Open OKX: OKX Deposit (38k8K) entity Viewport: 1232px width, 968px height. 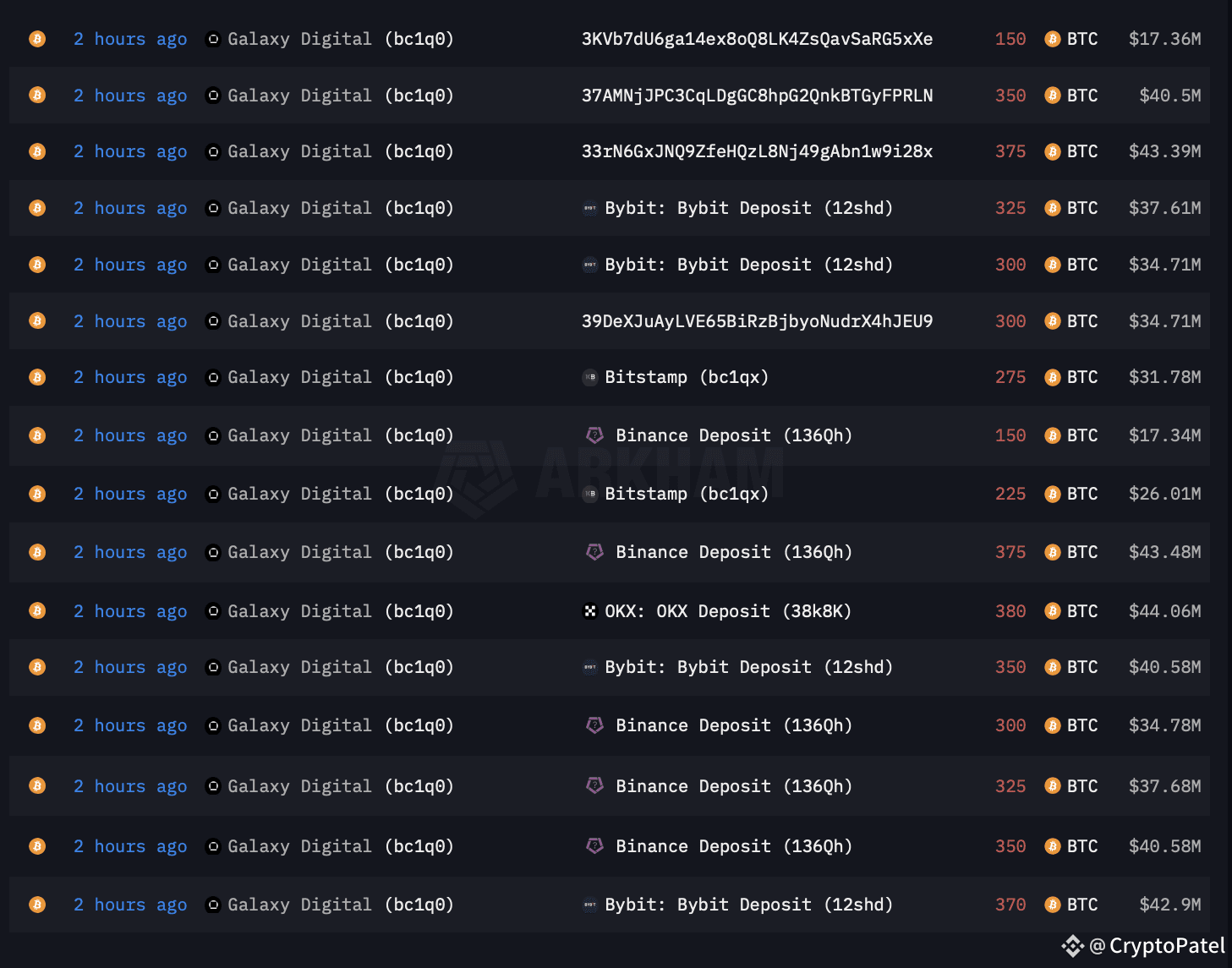coord(728,611)
